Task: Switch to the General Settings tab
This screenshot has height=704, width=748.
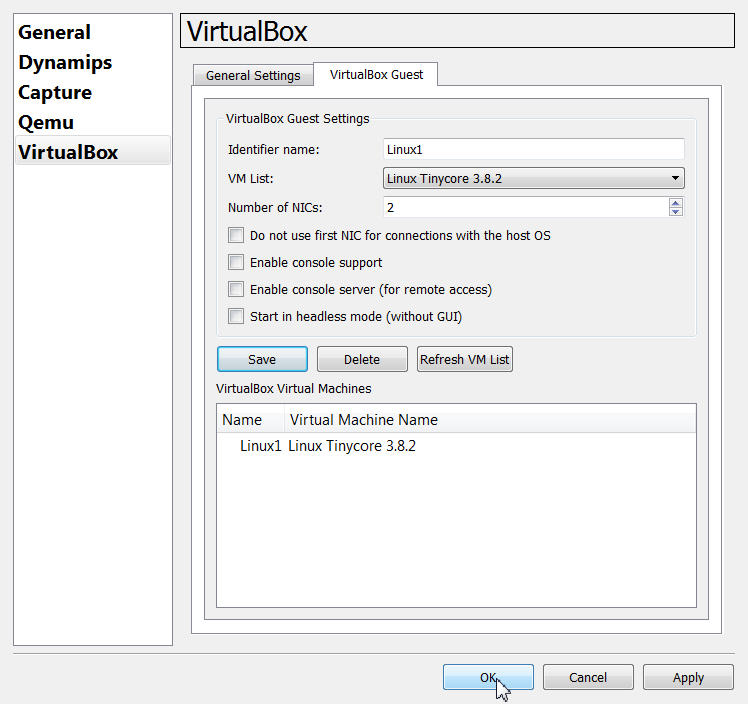Action: pyautogui.click(x=253, y=75)
